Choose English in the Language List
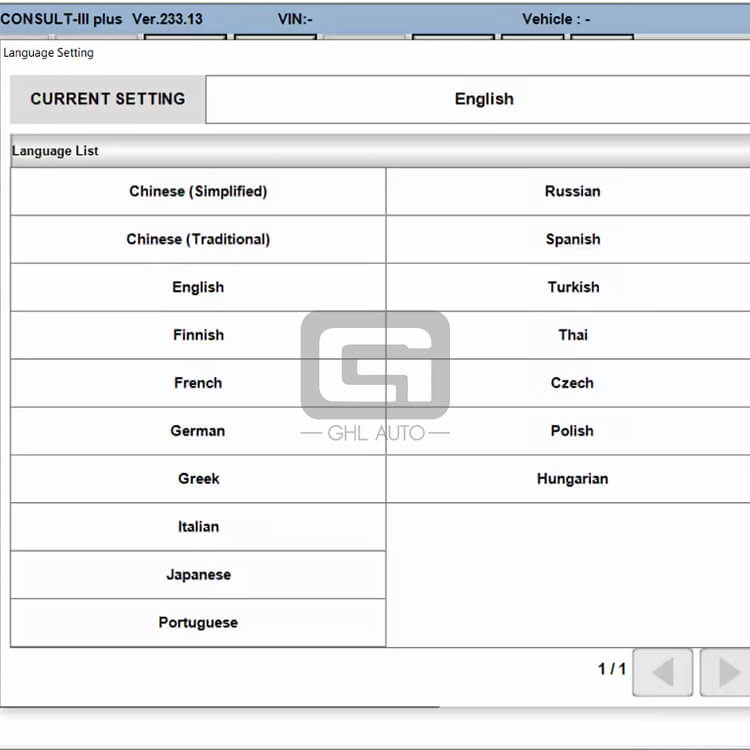The height and width of the screenshot is (750, 750). (x=198, y=287)
